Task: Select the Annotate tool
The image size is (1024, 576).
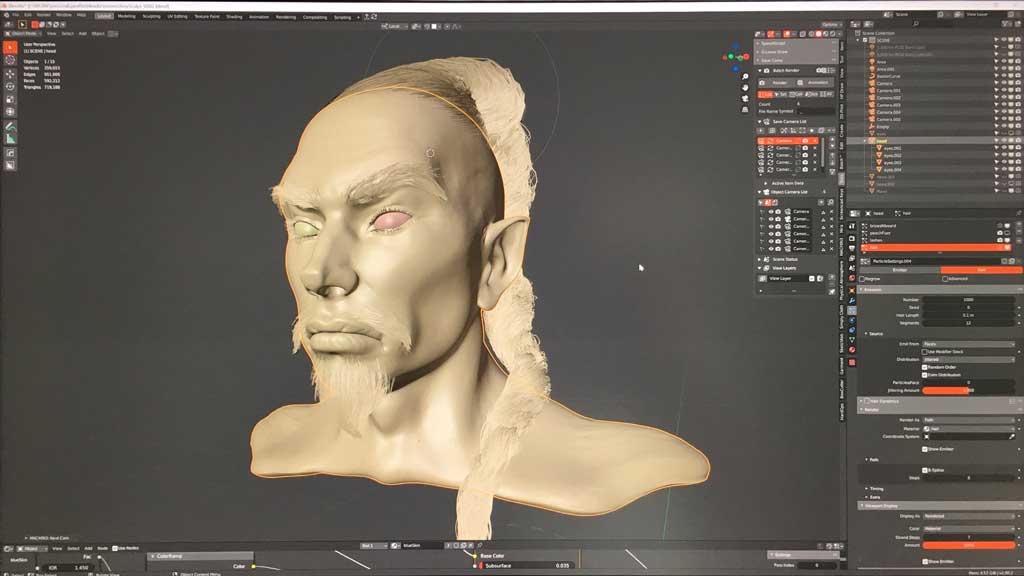Action: (x=10, y=126)
